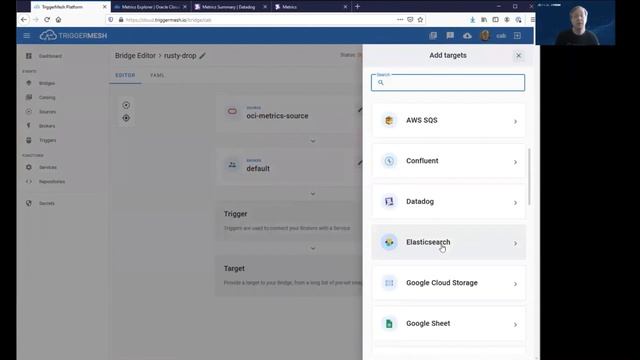The width and height of the screenshot is (640, 360).
Task: Open the chat feedback icon in header
Action: pos(450,36)
